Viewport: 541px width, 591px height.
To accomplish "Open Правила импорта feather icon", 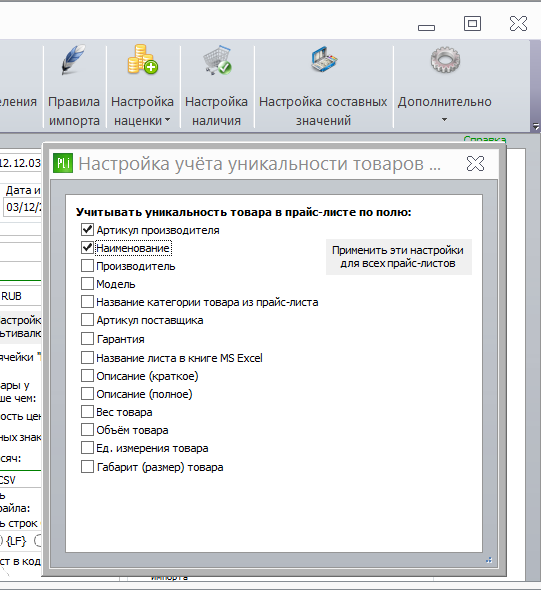I will [x=74, y=60].
